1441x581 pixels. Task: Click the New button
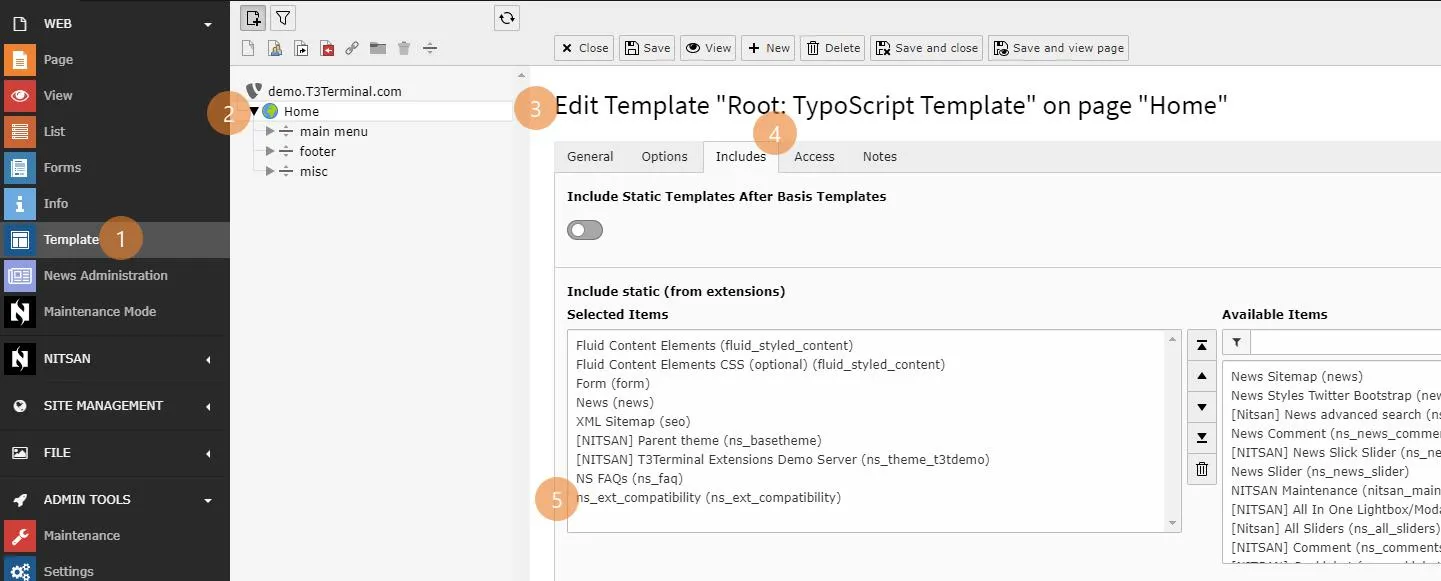coord(768,48)
